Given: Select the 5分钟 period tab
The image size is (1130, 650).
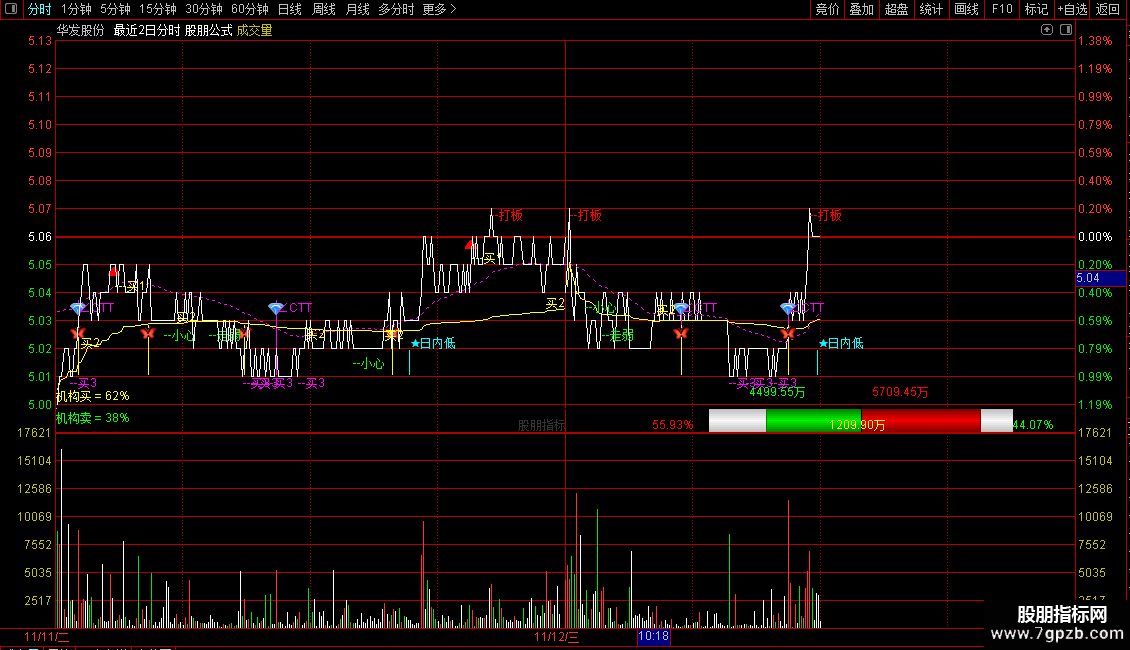Looking at the screenshot, I should [115, 9].
